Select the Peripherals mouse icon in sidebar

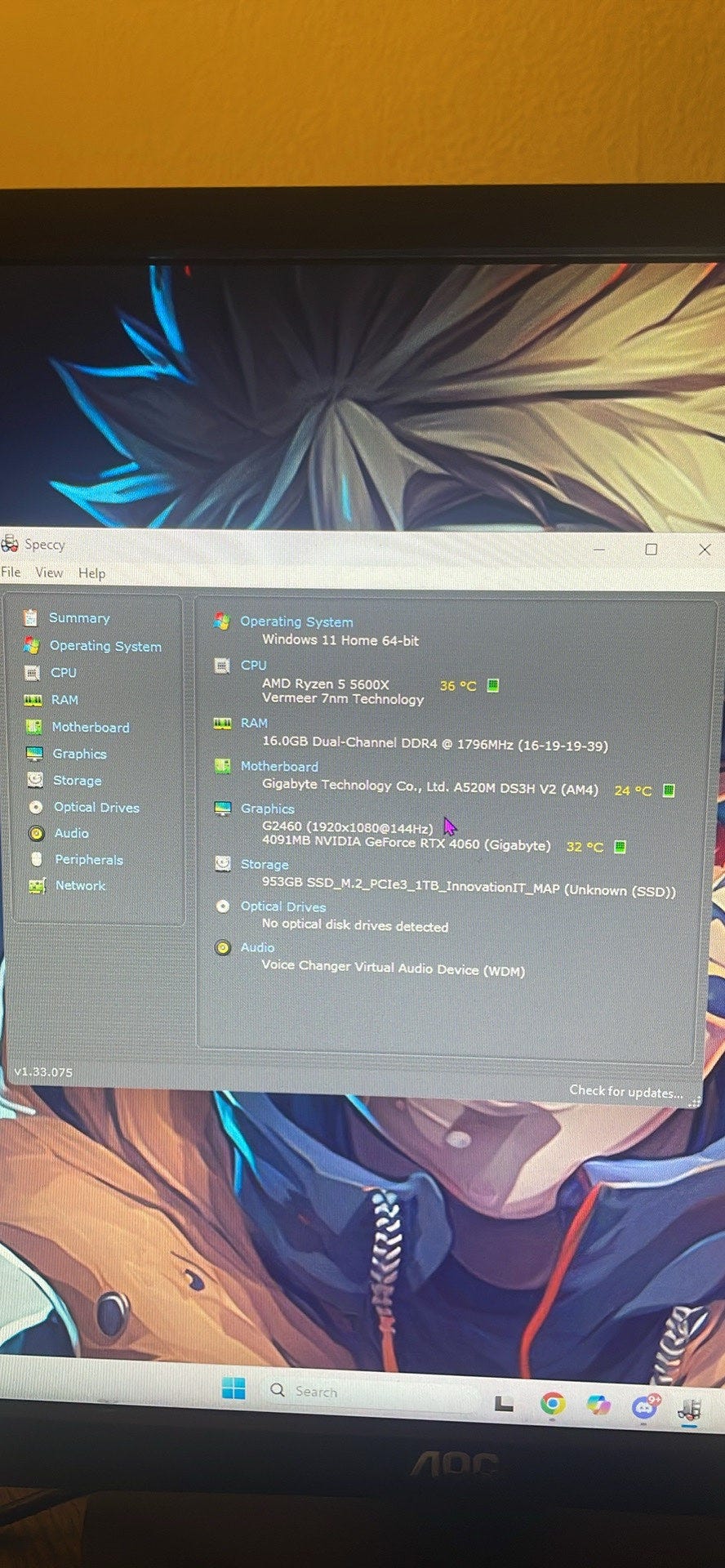click(x=36, y=859)
